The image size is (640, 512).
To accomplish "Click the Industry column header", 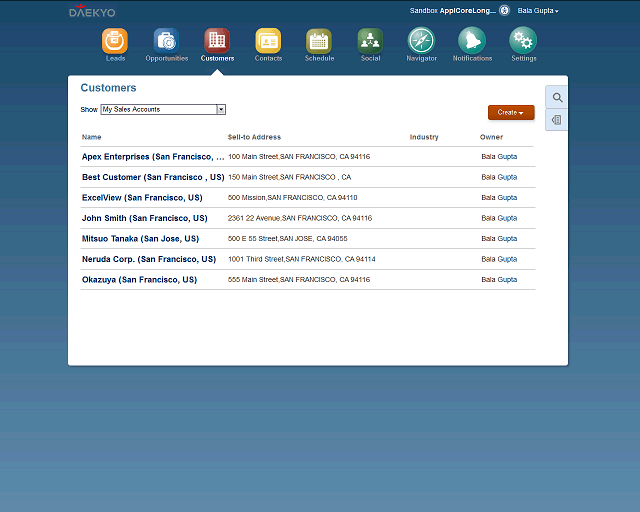I will coord(424,137).
